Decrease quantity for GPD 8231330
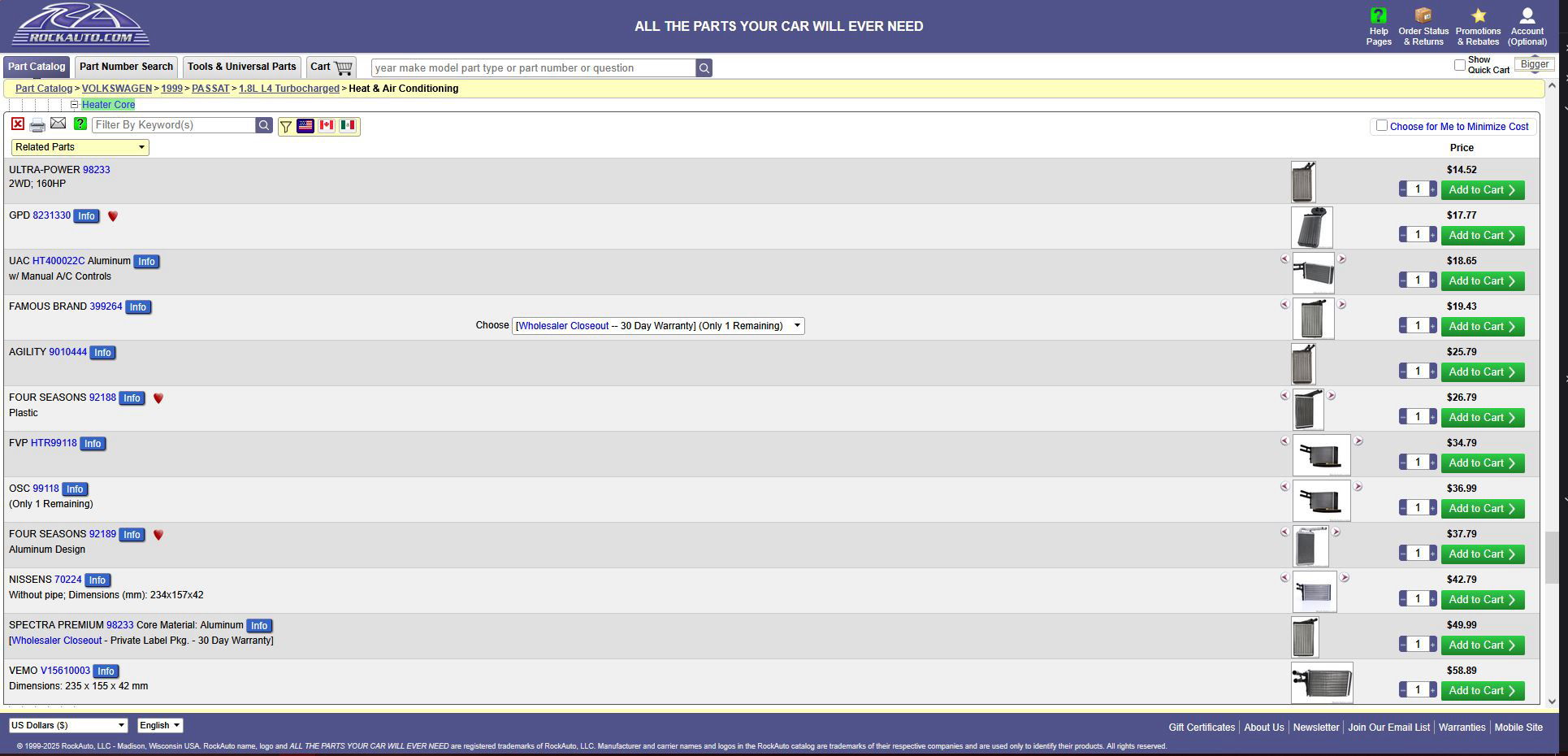 pos(1403,235)
